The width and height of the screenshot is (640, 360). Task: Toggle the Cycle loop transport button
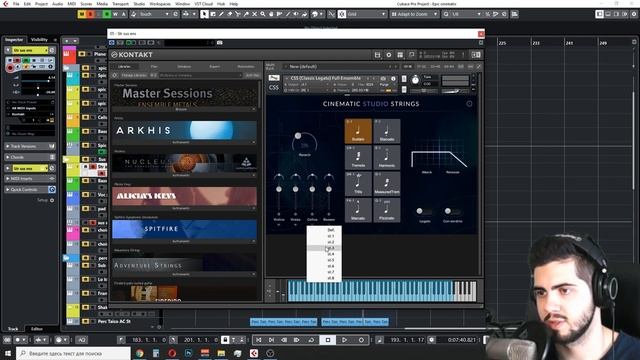311,340
